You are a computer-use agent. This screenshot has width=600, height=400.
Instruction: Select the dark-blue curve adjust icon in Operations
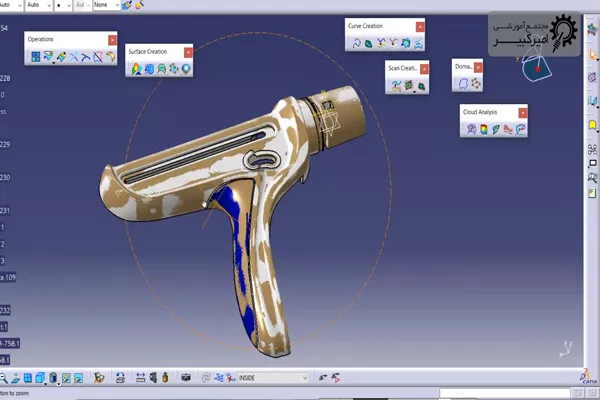[x=86, y=57]
